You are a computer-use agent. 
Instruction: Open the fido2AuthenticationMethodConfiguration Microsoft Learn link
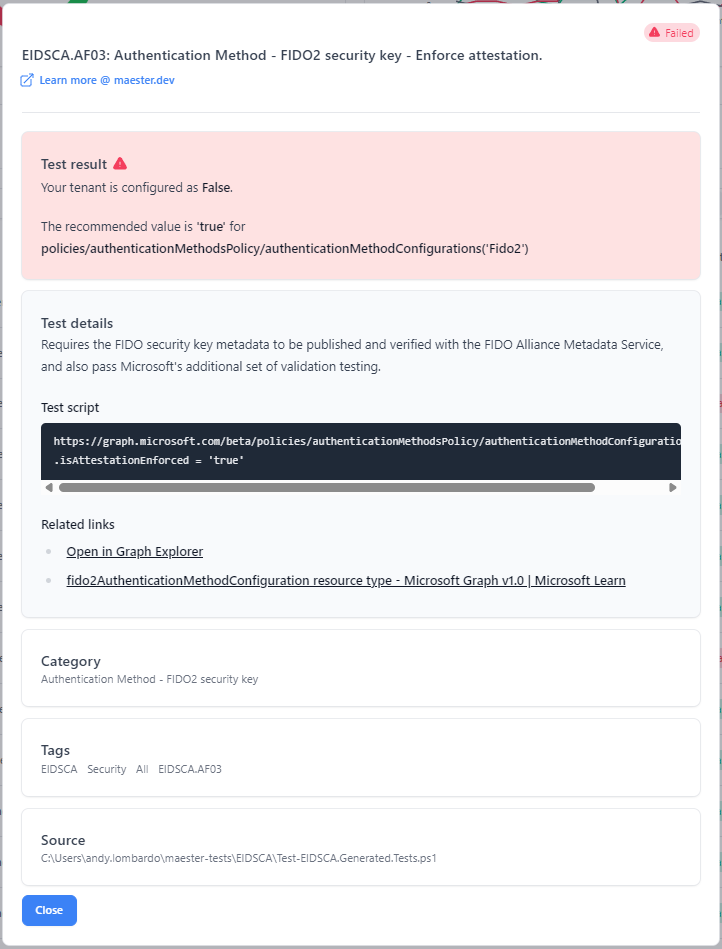(345, 580)
